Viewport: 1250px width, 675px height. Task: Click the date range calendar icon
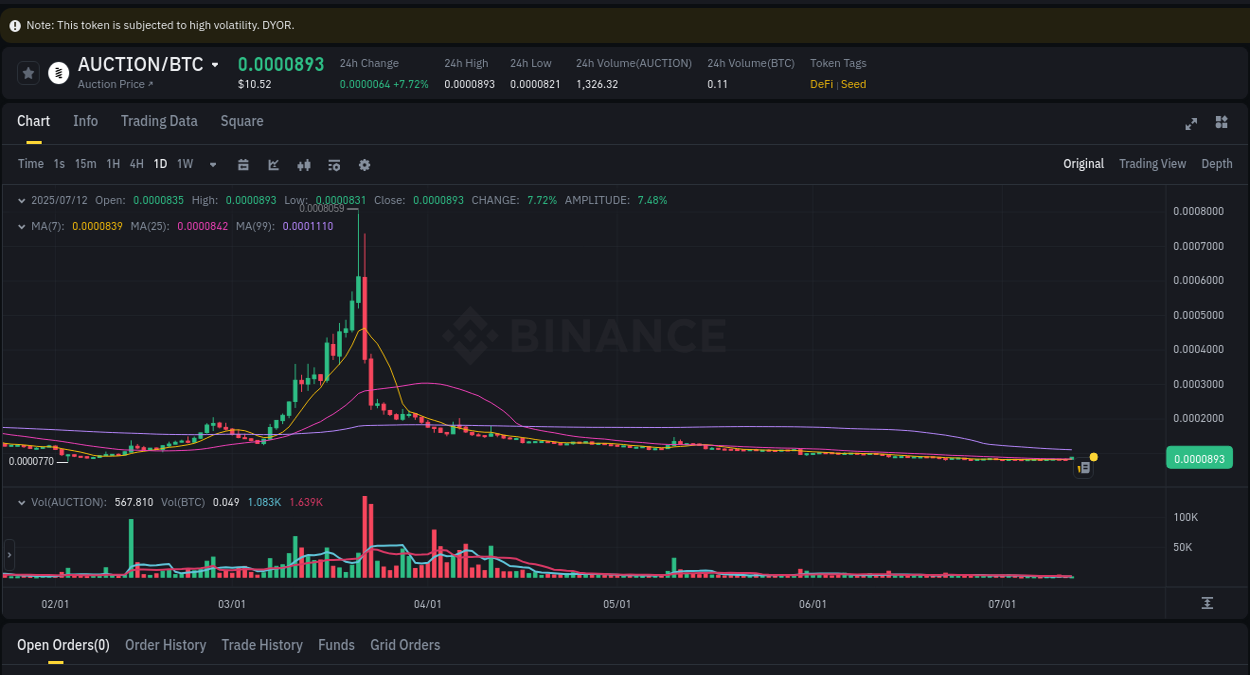point(243,164)
